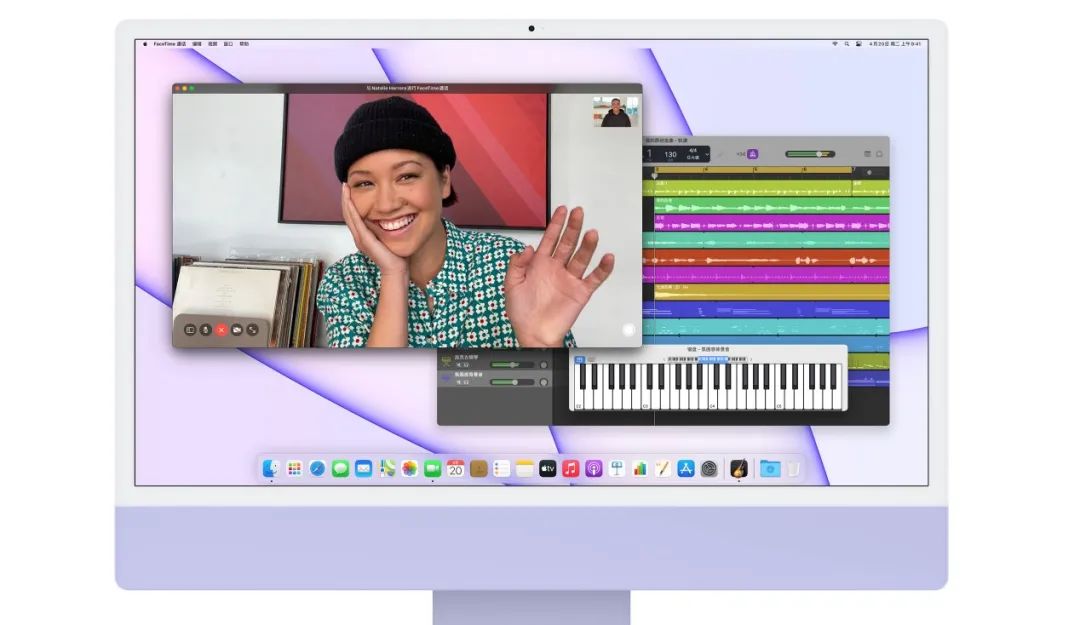Screen dimensions: 1080x625
Task: Click the date and time in menu bar
Action: [895, 44]
